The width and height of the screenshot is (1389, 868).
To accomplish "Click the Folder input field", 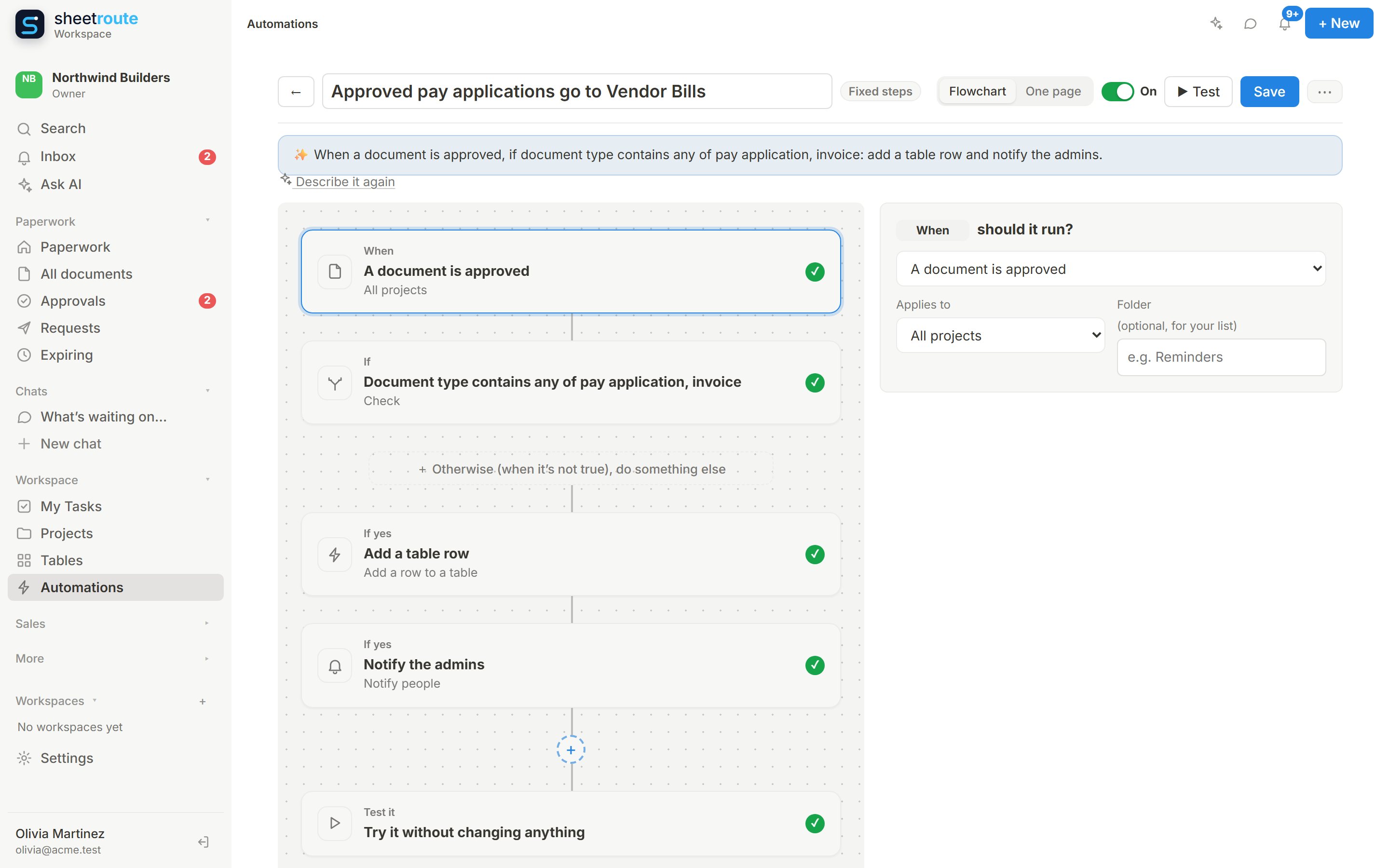I will pyautogui.click(x=1221, y=357).
